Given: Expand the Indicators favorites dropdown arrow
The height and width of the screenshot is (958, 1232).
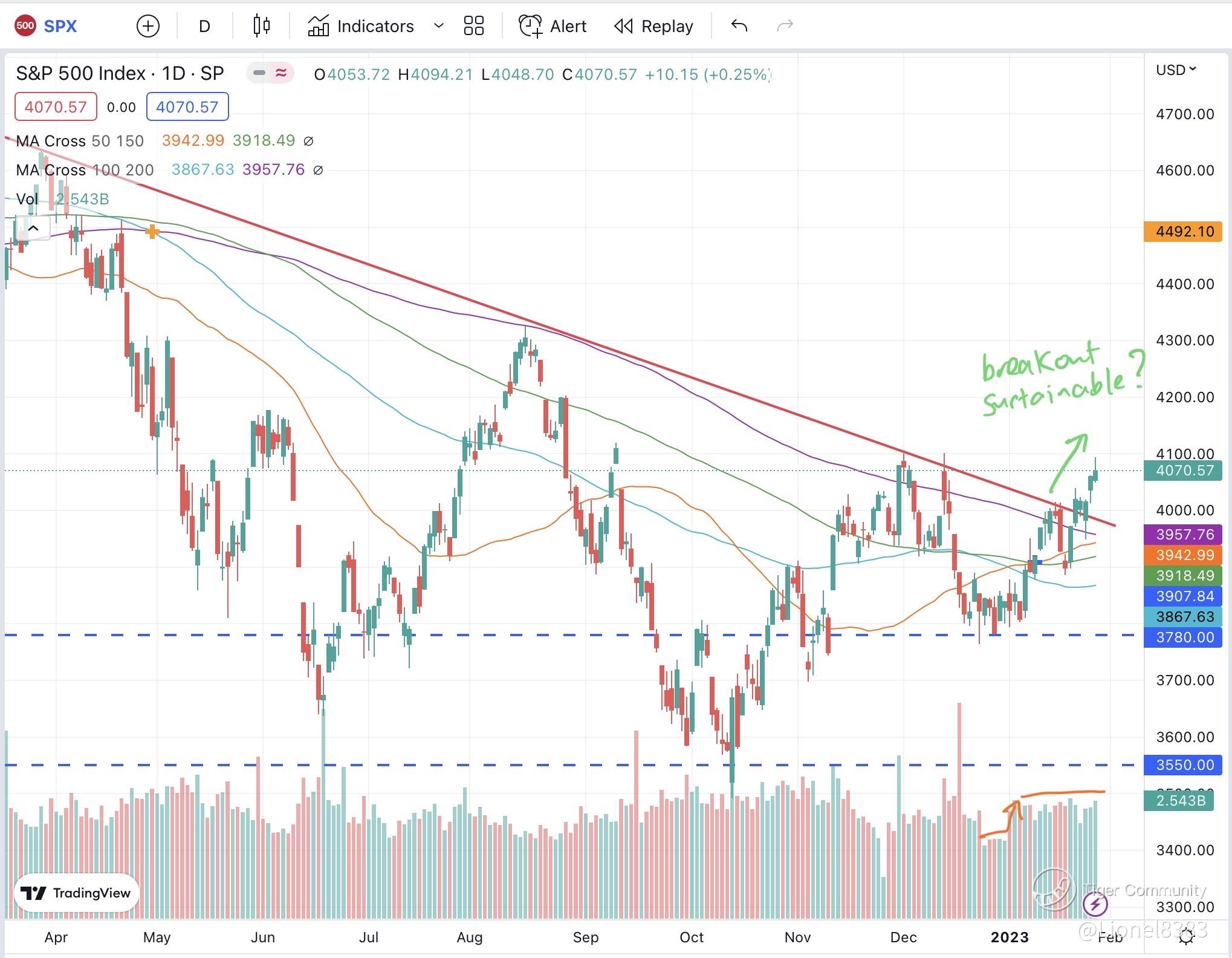Looking at the screenshot, I should (x=439, y=26).
